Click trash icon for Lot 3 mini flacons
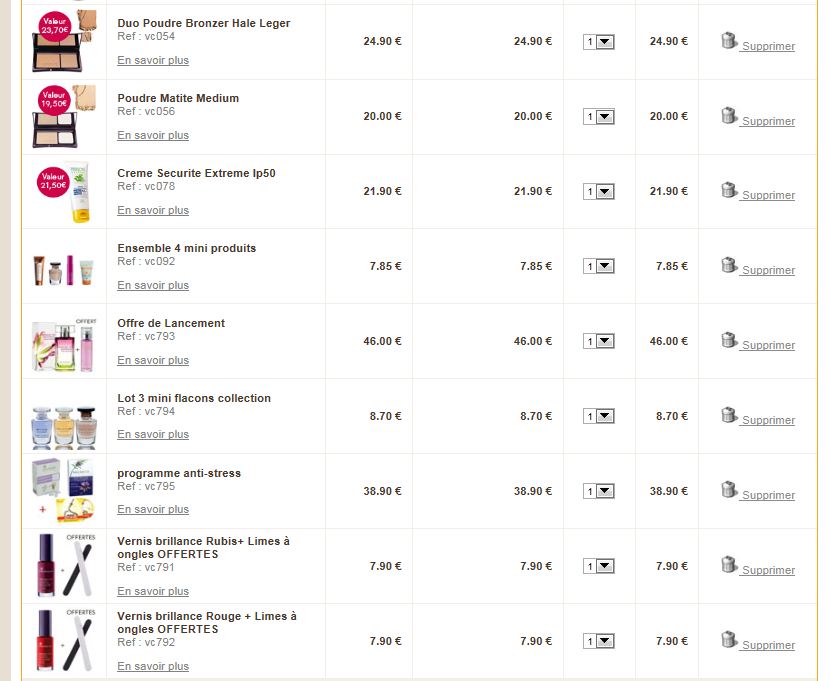The height and width of the screenshot is (681, 831). (x=729, y=415)
